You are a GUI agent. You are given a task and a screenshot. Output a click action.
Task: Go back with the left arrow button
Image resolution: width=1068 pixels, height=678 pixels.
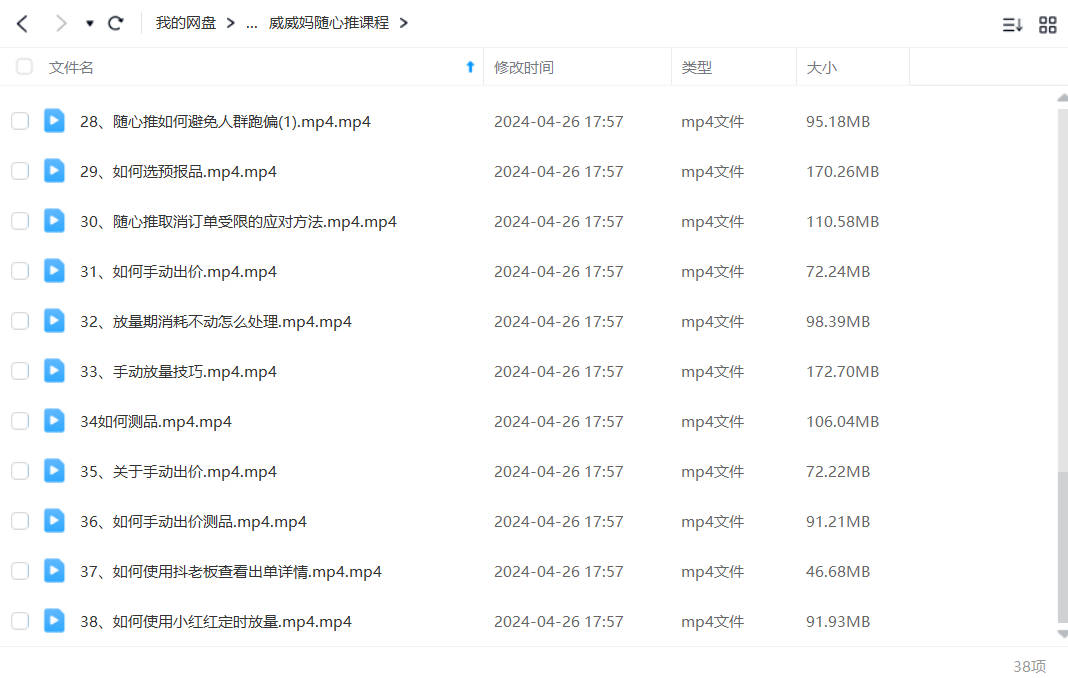coord(22,24)
